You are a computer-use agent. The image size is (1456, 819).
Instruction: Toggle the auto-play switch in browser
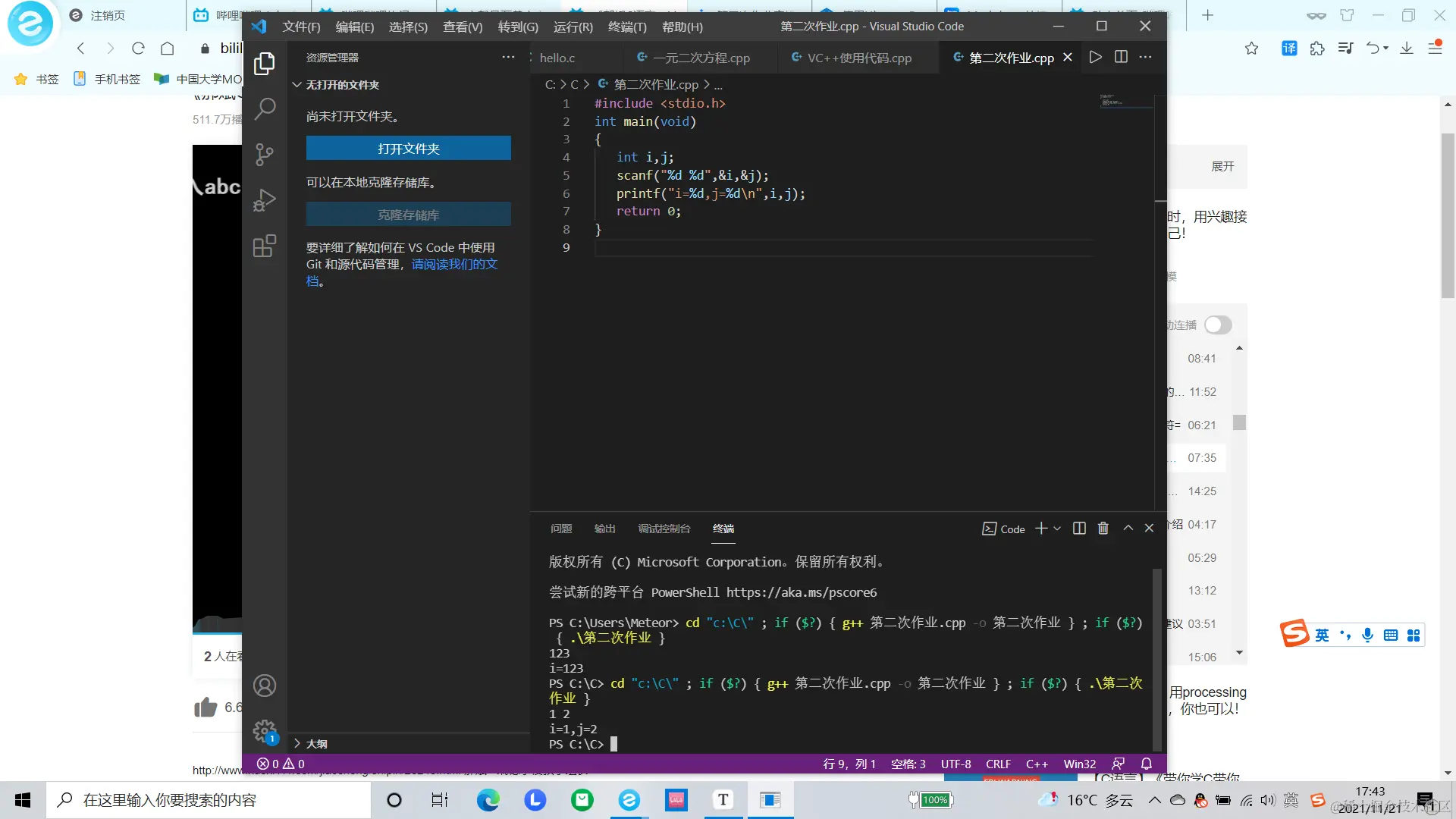pos(1218,325)
